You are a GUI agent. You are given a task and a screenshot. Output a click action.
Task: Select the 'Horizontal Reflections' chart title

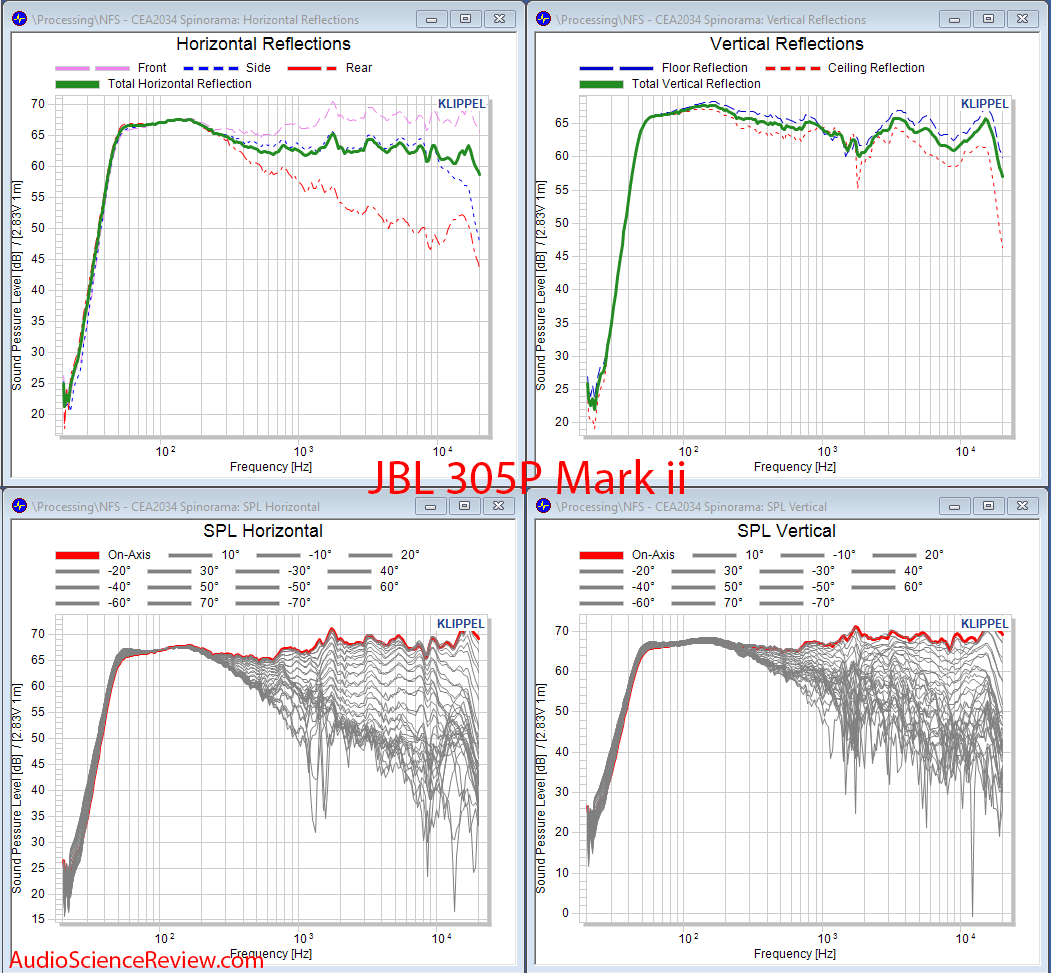263,44
